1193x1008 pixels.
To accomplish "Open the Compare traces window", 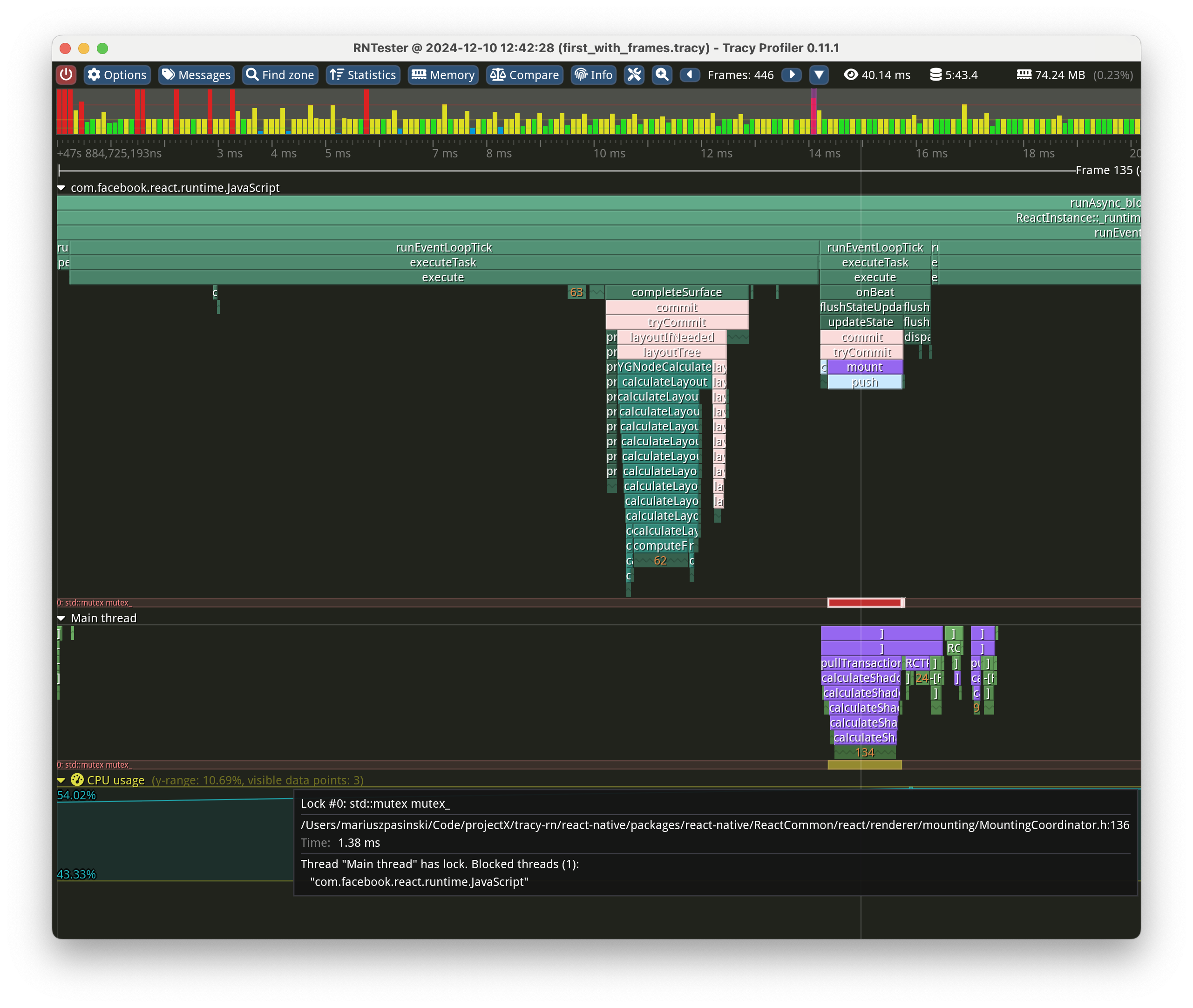I will 524,75.
